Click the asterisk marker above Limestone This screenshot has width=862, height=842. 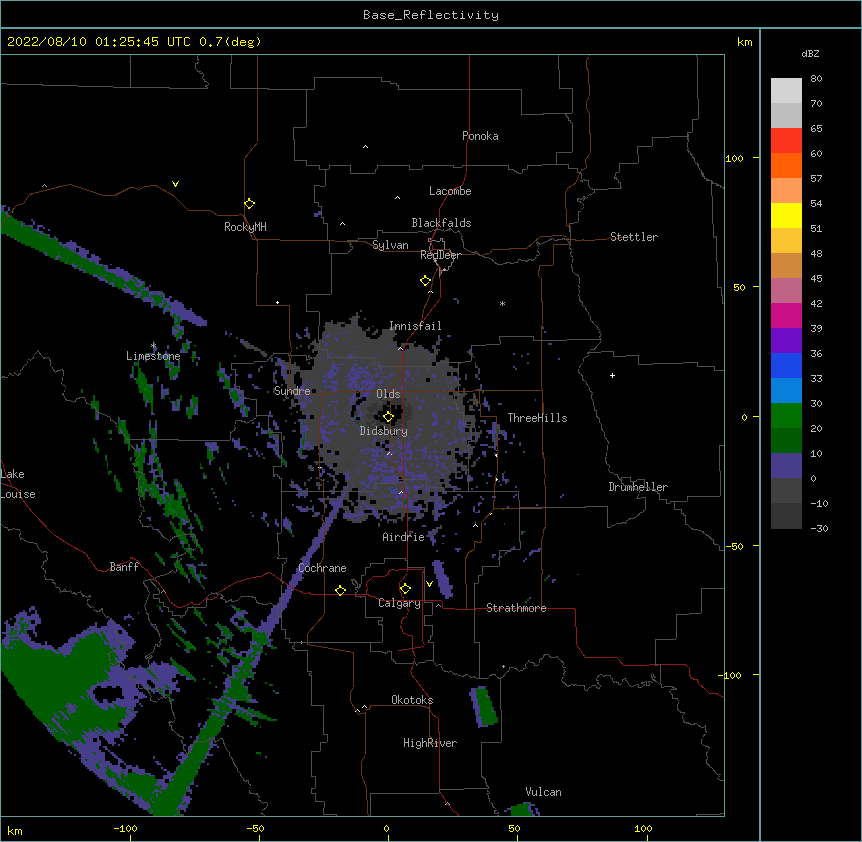pos(154,345)
